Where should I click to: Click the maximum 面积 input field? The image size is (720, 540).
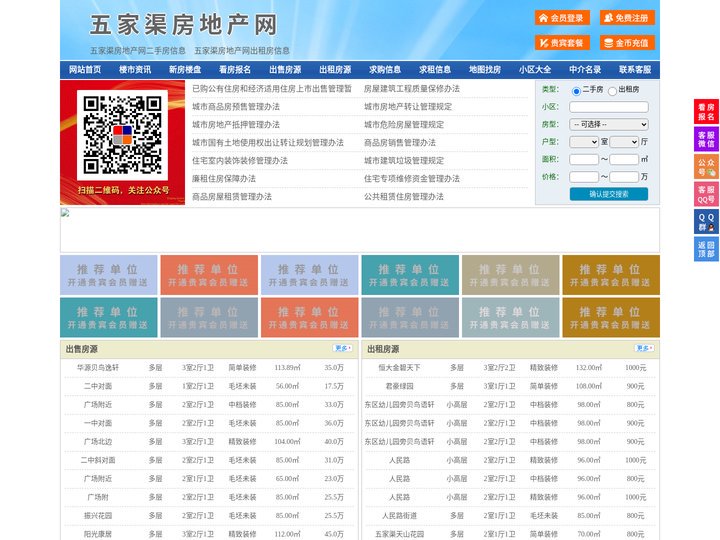(x=624, y=159)
